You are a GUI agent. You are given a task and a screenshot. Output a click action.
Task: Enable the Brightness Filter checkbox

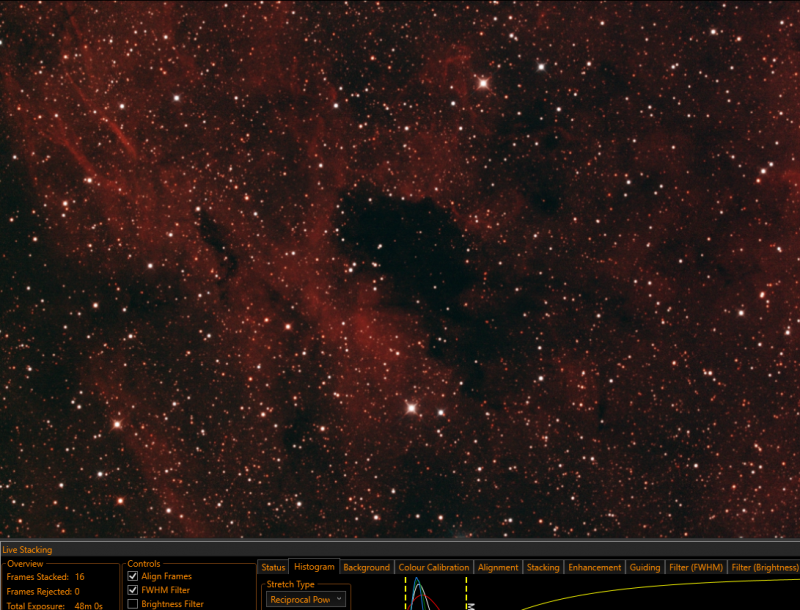pyautogui.click(x=133, y=604)
